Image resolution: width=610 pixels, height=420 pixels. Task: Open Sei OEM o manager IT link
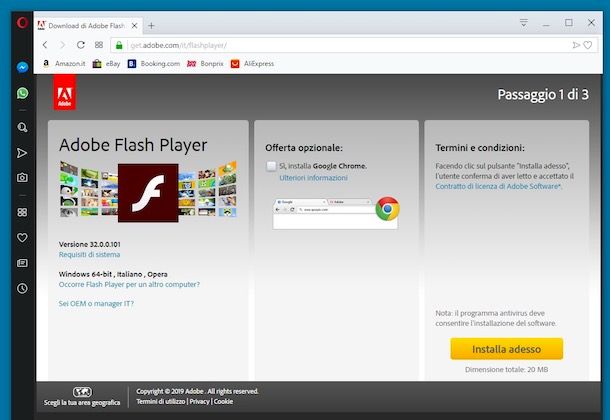96,303
